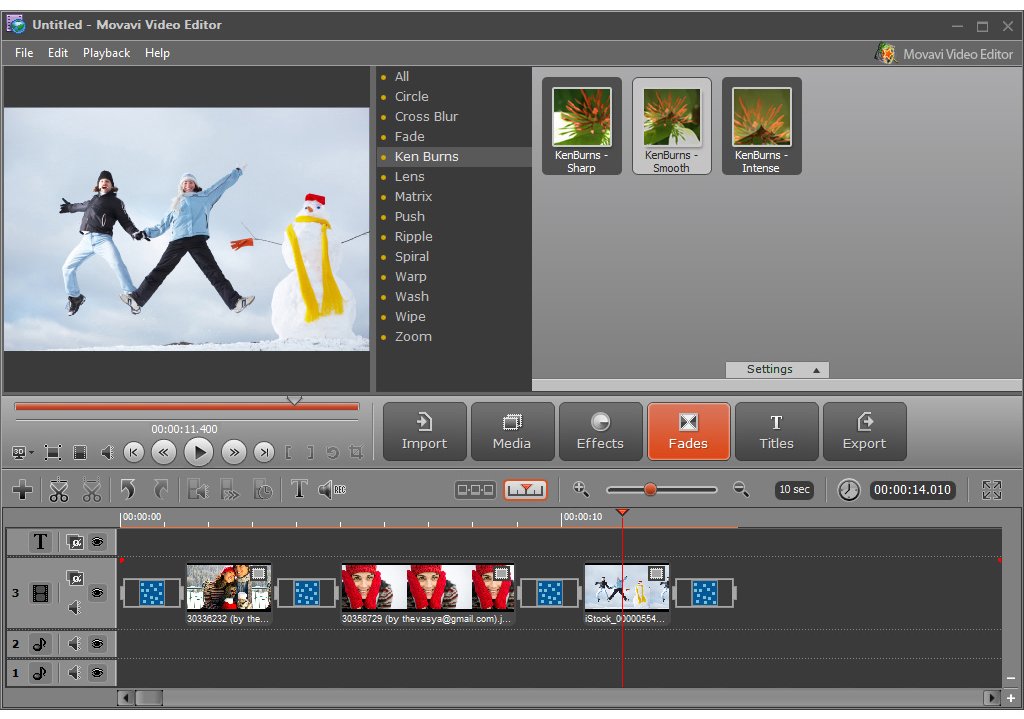Select the KenBurns - Intense thumbnail

point(761,126)
